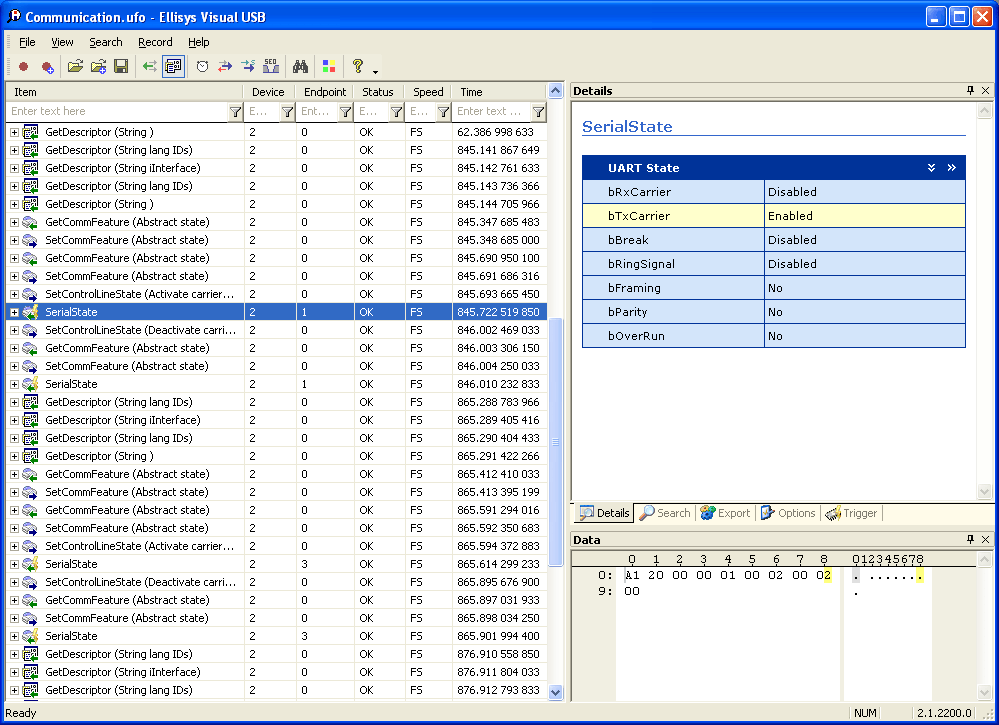Open the Item column filter dropdown

(235, 112)
